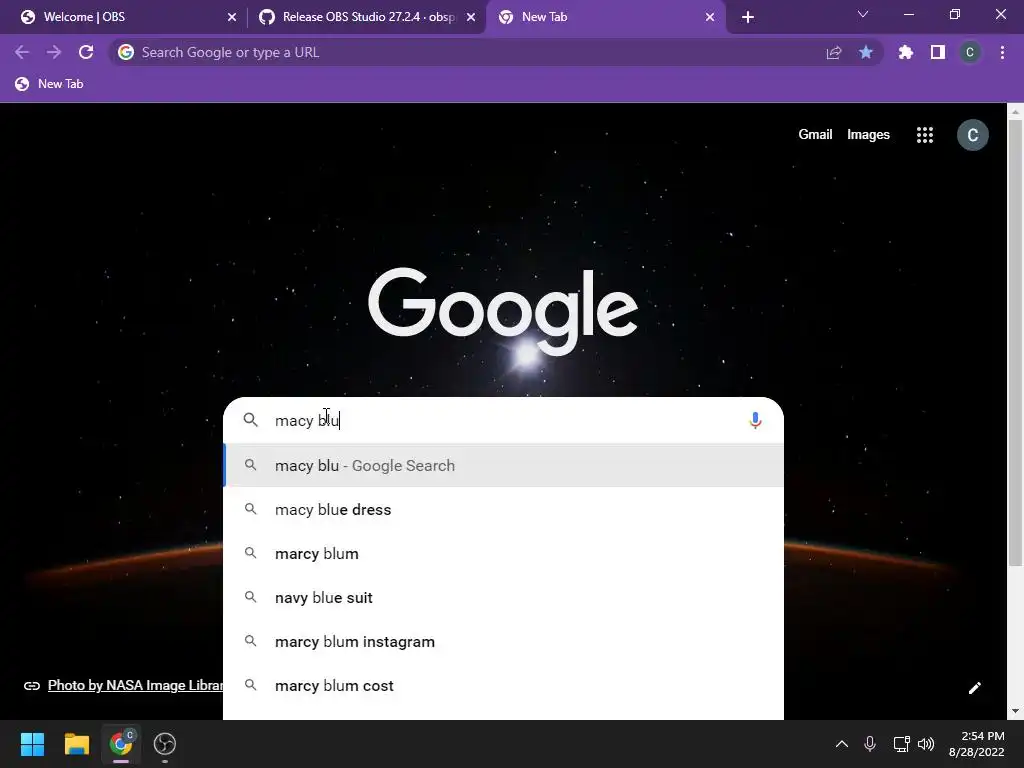Open the tab search dropdown arrow
The width and height of the screenshot is (1024, 768).
tap(863, 14)
